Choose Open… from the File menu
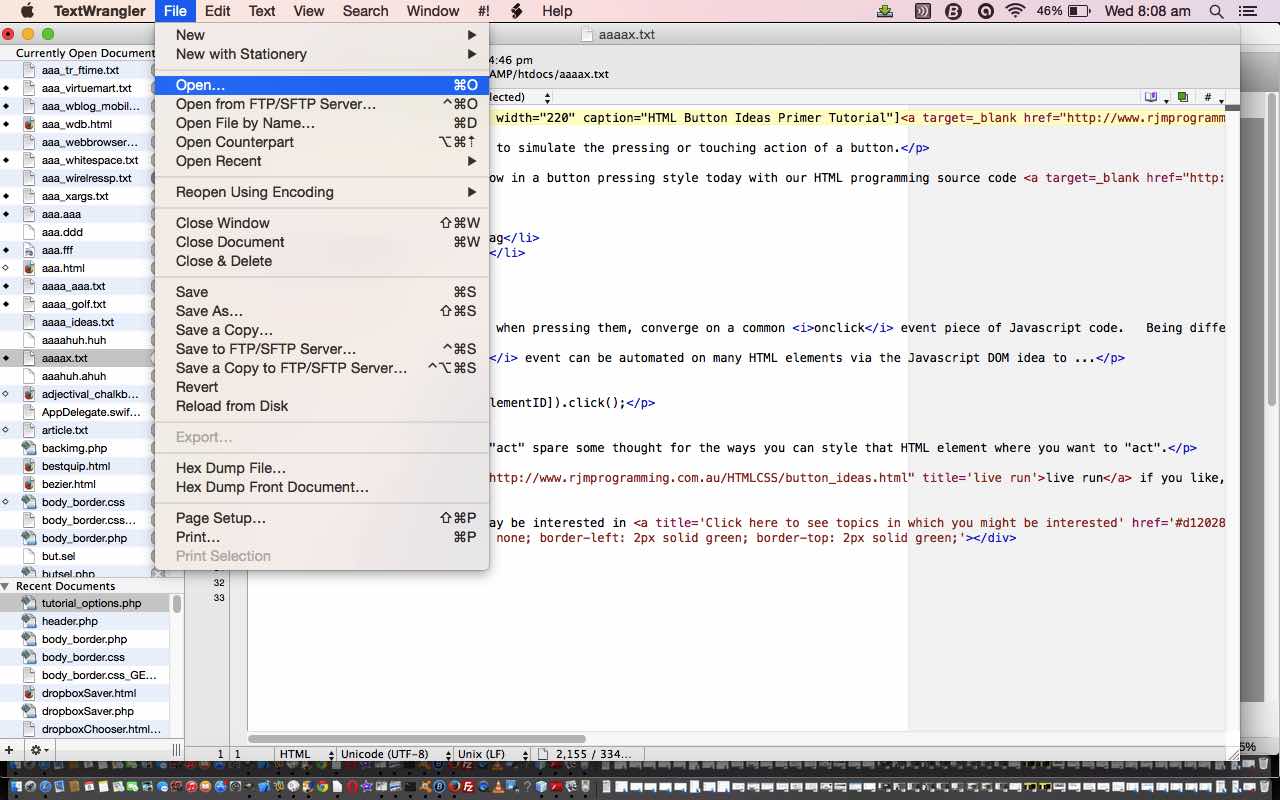 321,85
